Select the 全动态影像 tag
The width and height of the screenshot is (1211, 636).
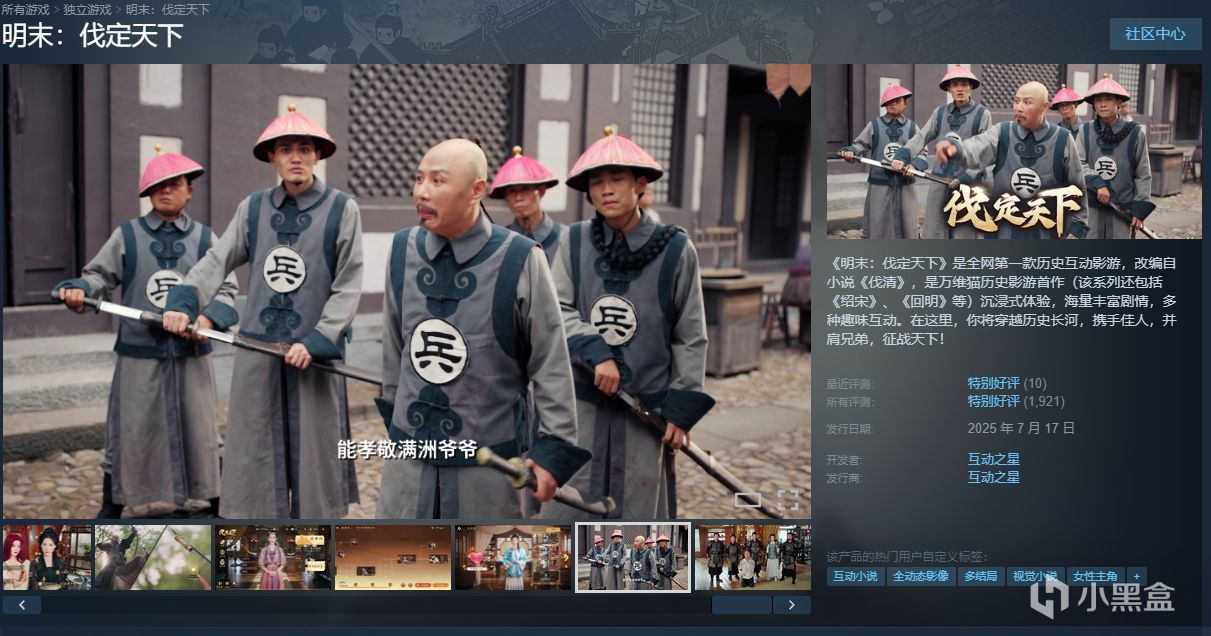[920, 576]
